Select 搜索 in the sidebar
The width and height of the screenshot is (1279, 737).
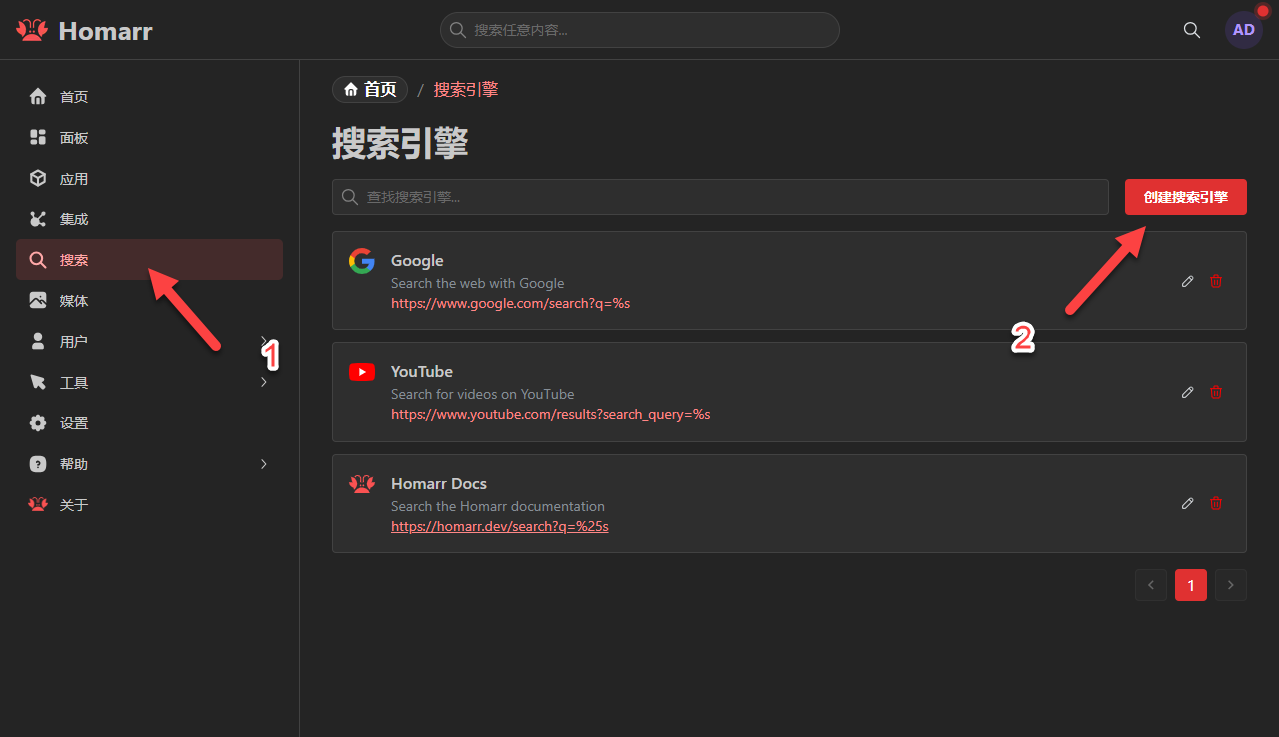(149, 260)
